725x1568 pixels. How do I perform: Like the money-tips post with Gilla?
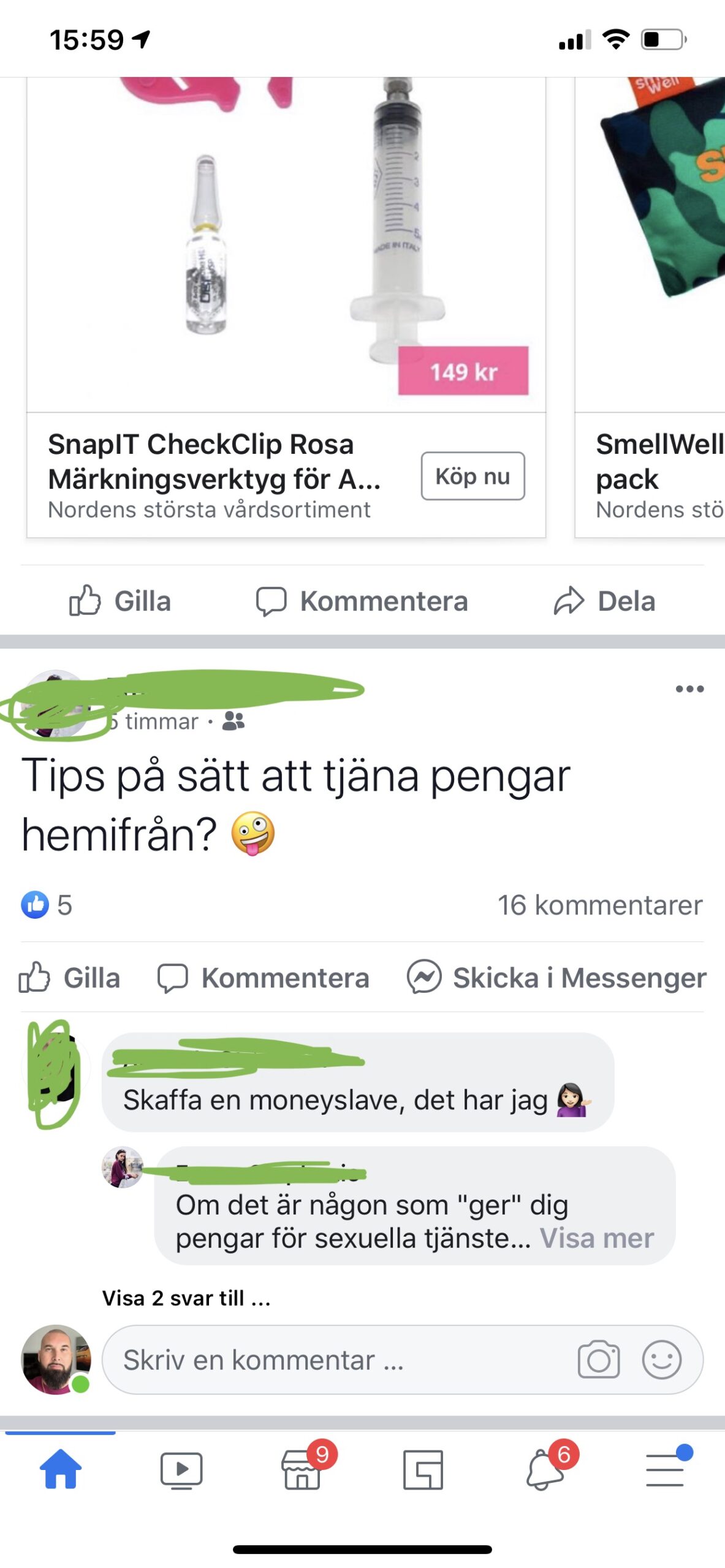[69, 978]
